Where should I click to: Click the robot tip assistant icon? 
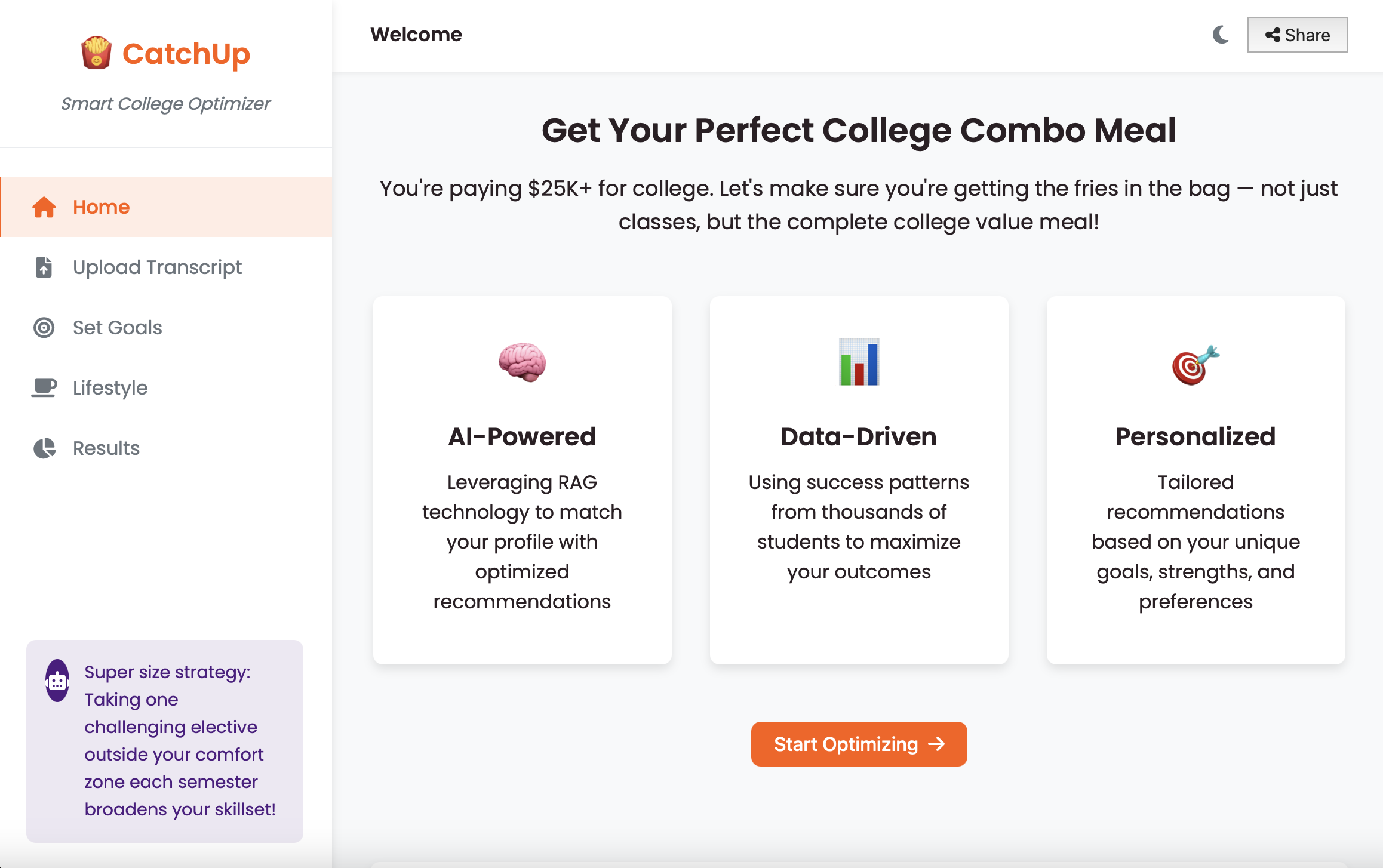tap(58, 681)
